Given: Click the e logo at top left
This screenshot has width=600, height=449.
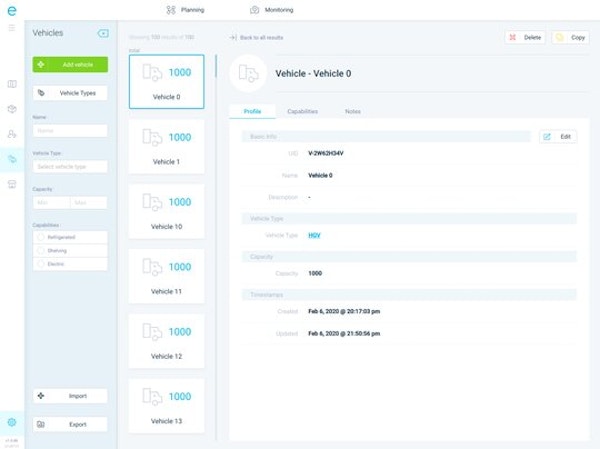Looking at the screenshot, I should point(11,9).
